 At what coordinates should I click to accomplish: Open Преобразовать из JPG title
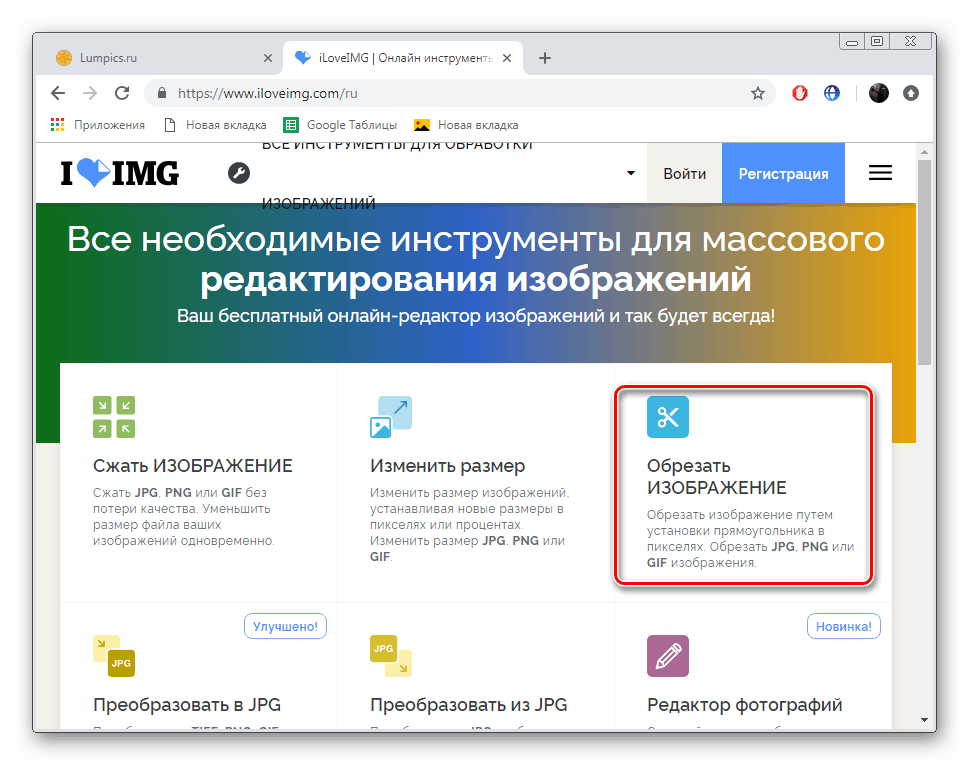[x=468, y=704]
